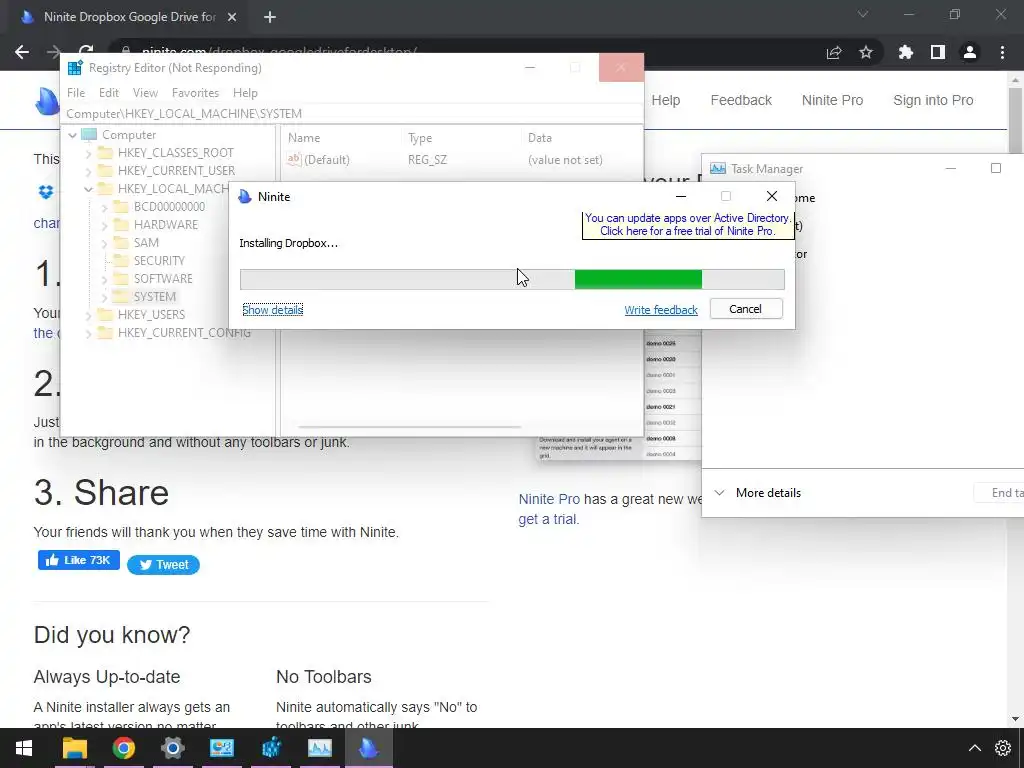
Task: Open Favorites menu in Registry Editor
Action: point(195,93)
